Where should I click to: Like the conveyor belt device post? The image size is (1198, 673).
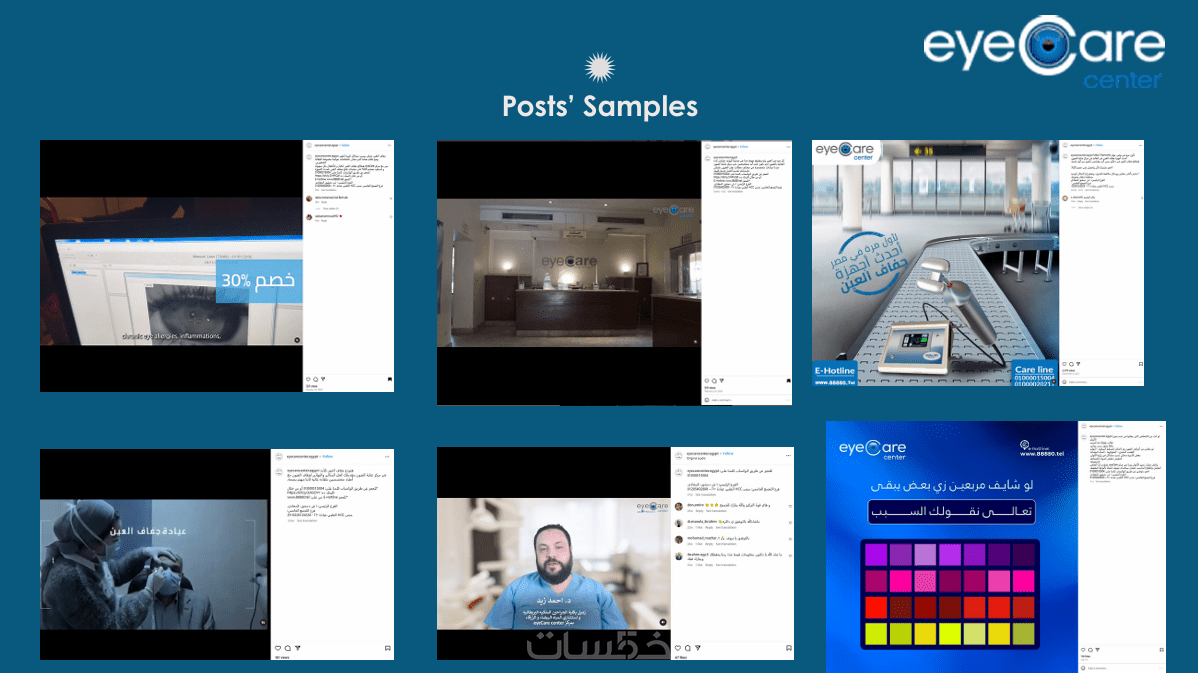[1064, 364]
